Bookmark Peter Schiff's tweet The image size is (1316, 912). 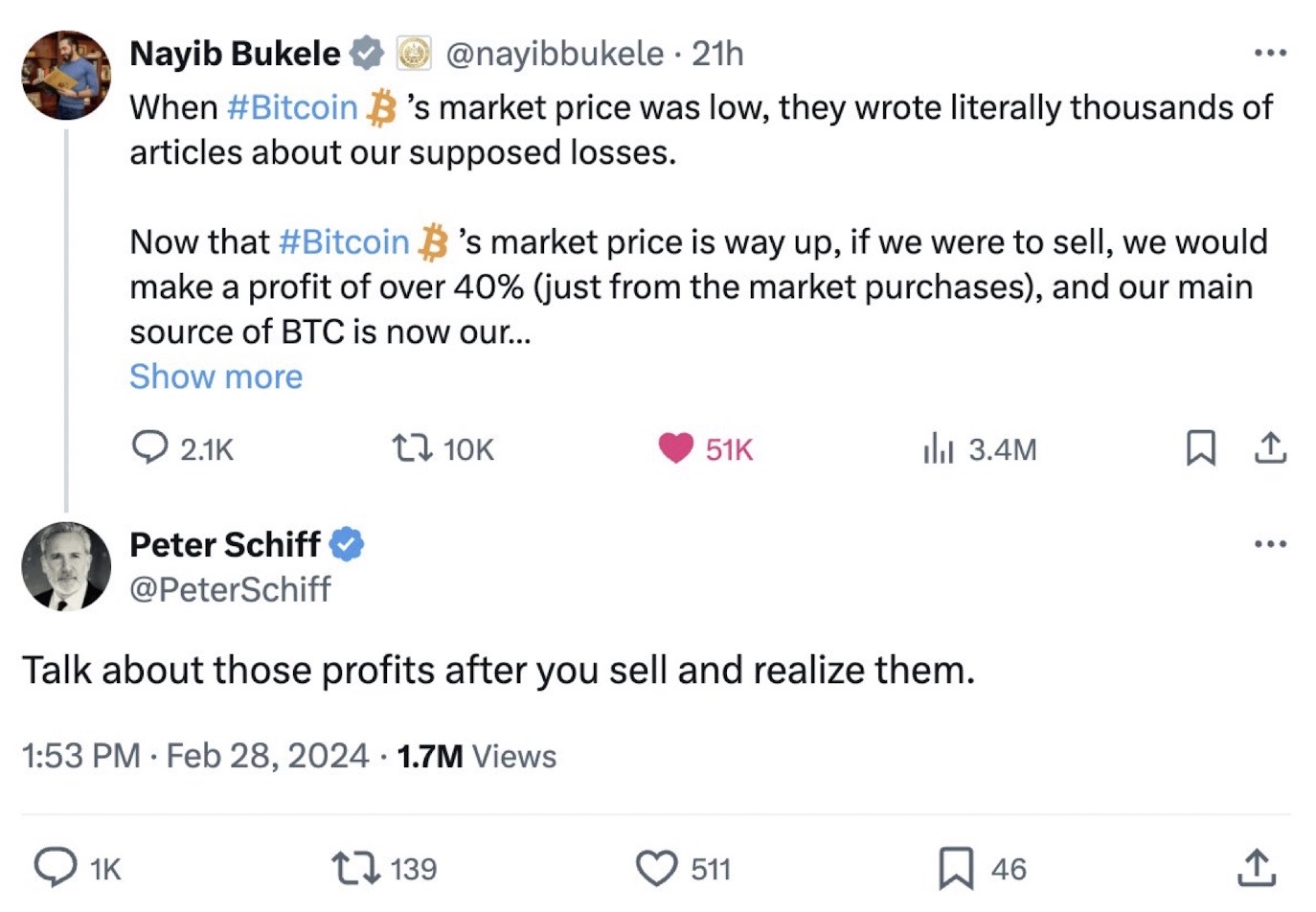955,868
